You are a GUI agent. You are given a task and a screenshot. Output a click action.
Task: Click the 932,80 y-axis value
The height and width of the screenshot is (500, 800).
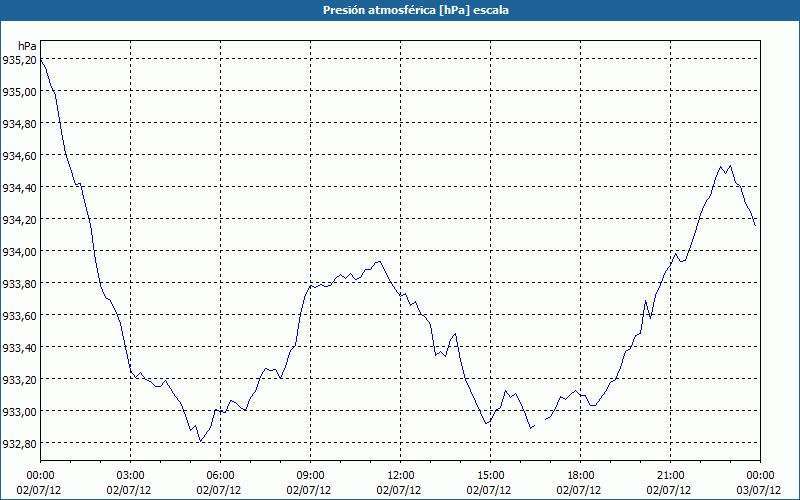click(x=19, y=444)
